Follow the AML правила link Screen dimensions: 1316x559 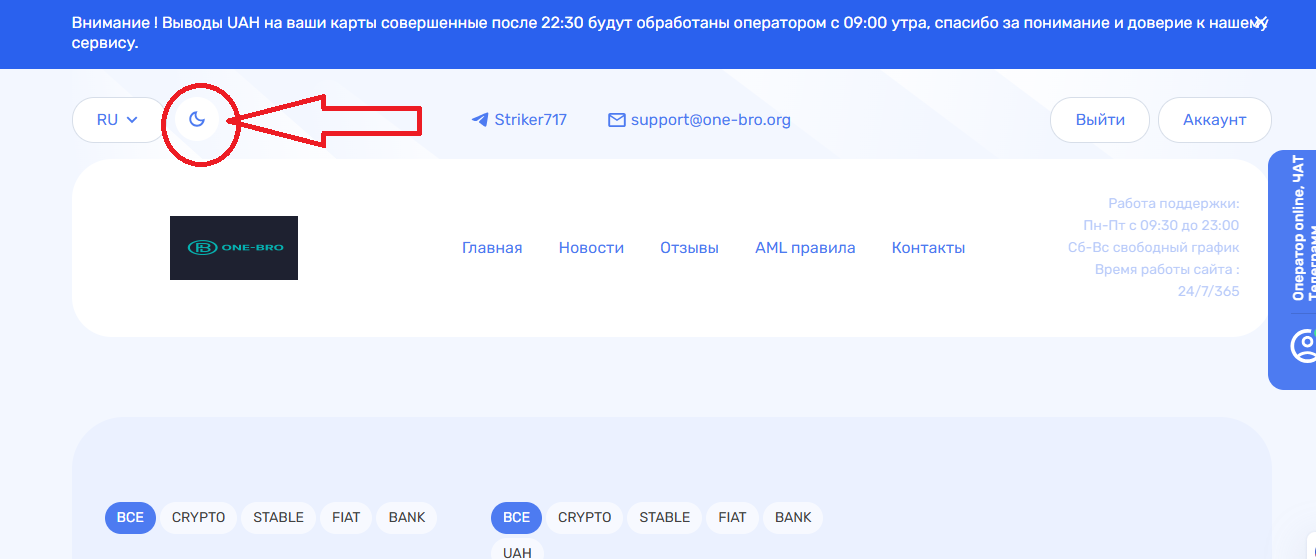click(x=805, y=248)
